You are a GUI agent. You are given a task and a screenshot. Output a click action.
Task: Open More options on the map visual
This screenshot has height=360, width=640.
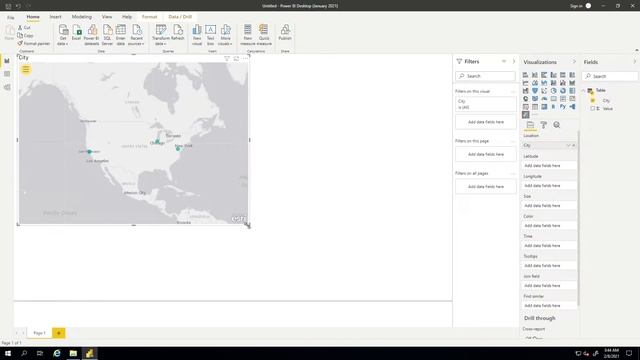[245, 58]
